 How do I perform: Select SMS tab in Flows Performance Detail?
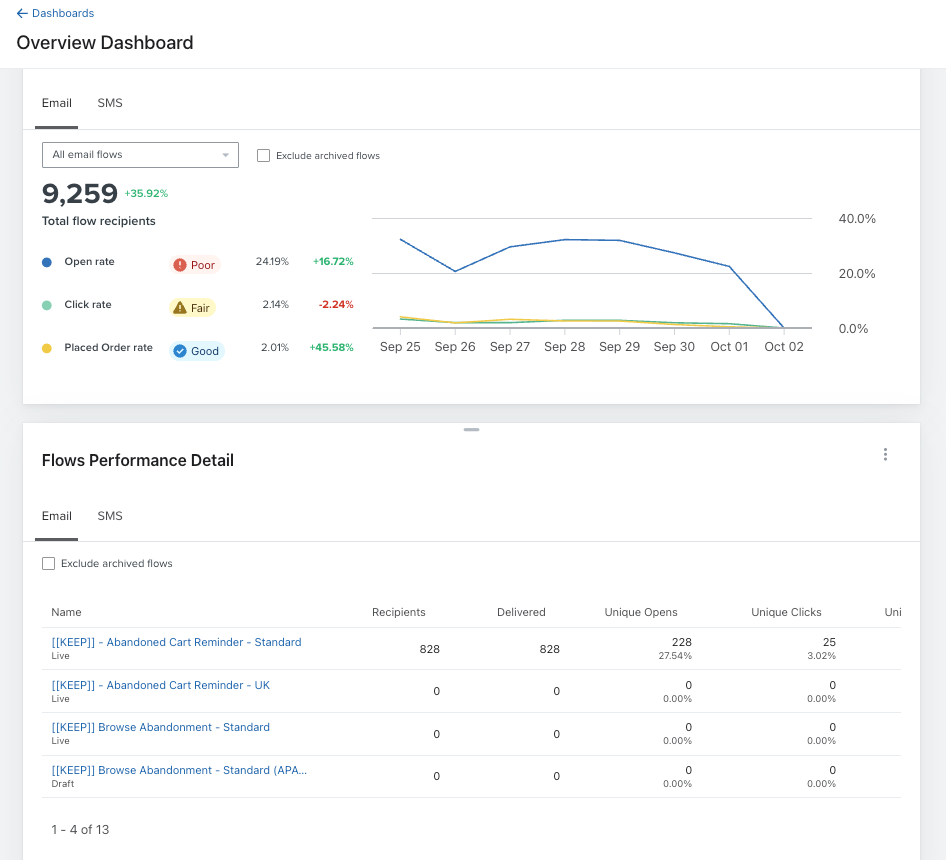point(110,516)
